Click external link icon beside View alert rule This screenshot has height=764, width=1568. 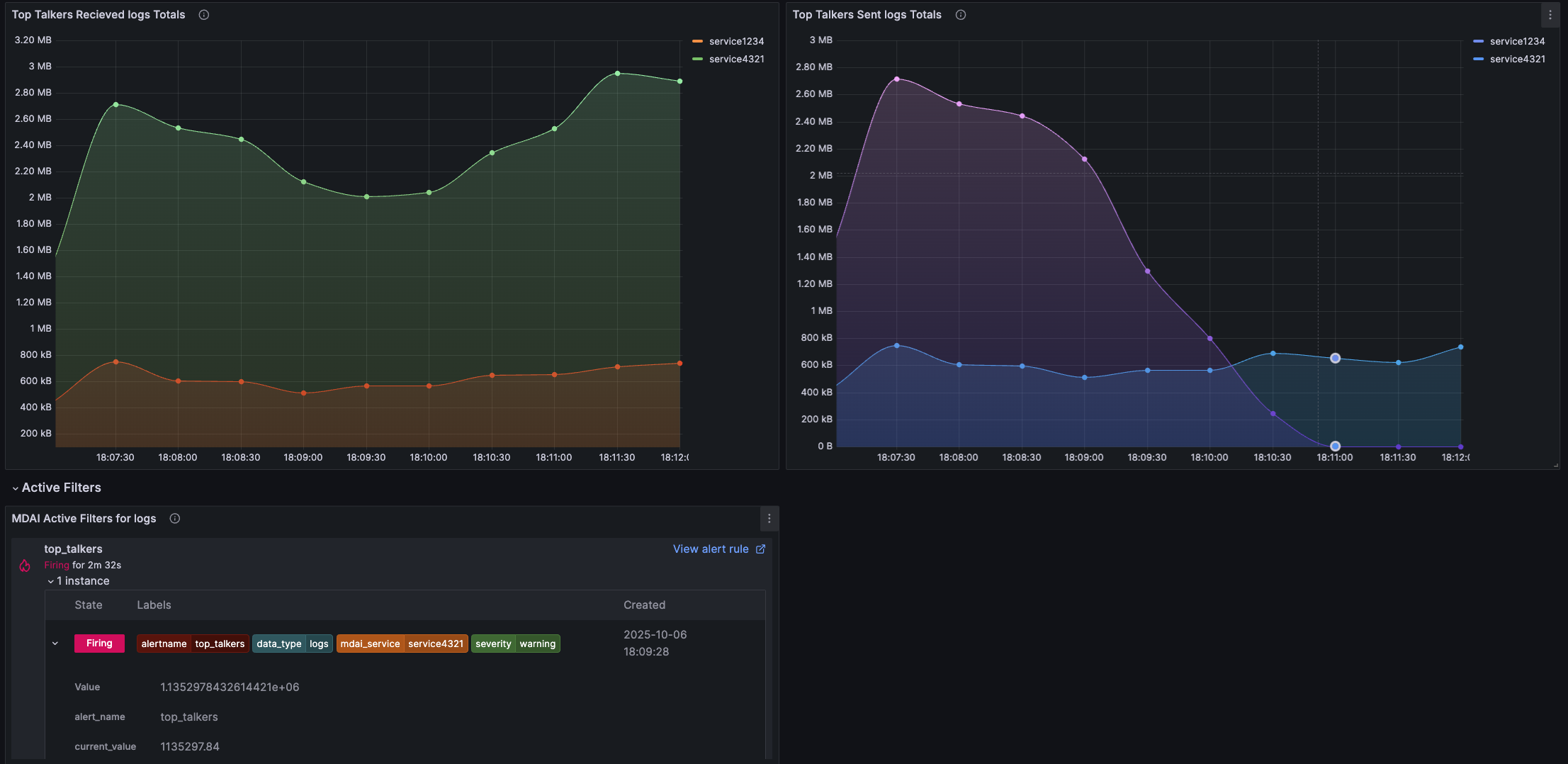pos(760,549)
